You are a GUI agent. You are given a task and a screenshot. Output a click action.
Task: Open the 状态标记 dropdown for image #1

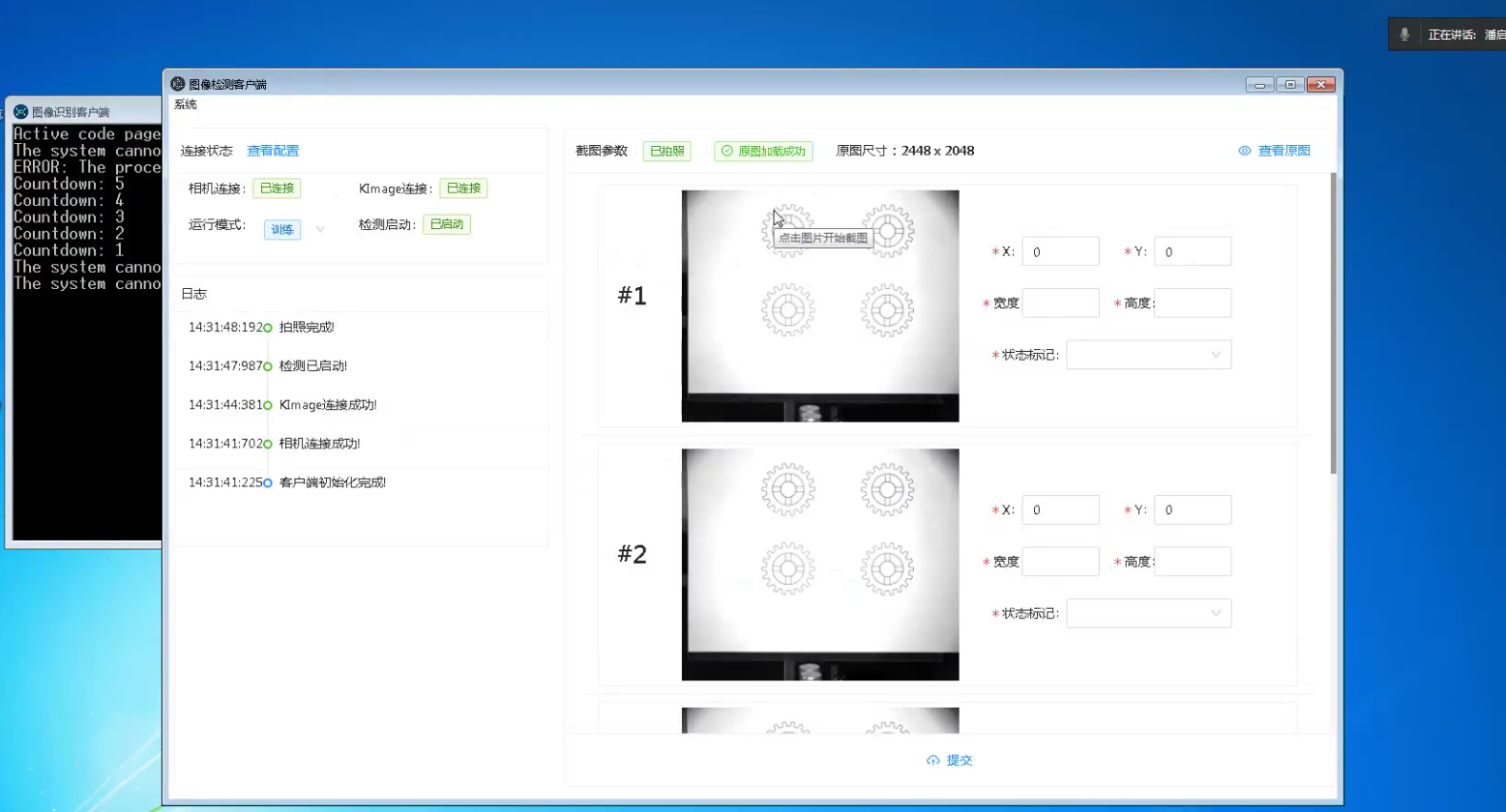pyautogui.click(x=1148, y=355)
